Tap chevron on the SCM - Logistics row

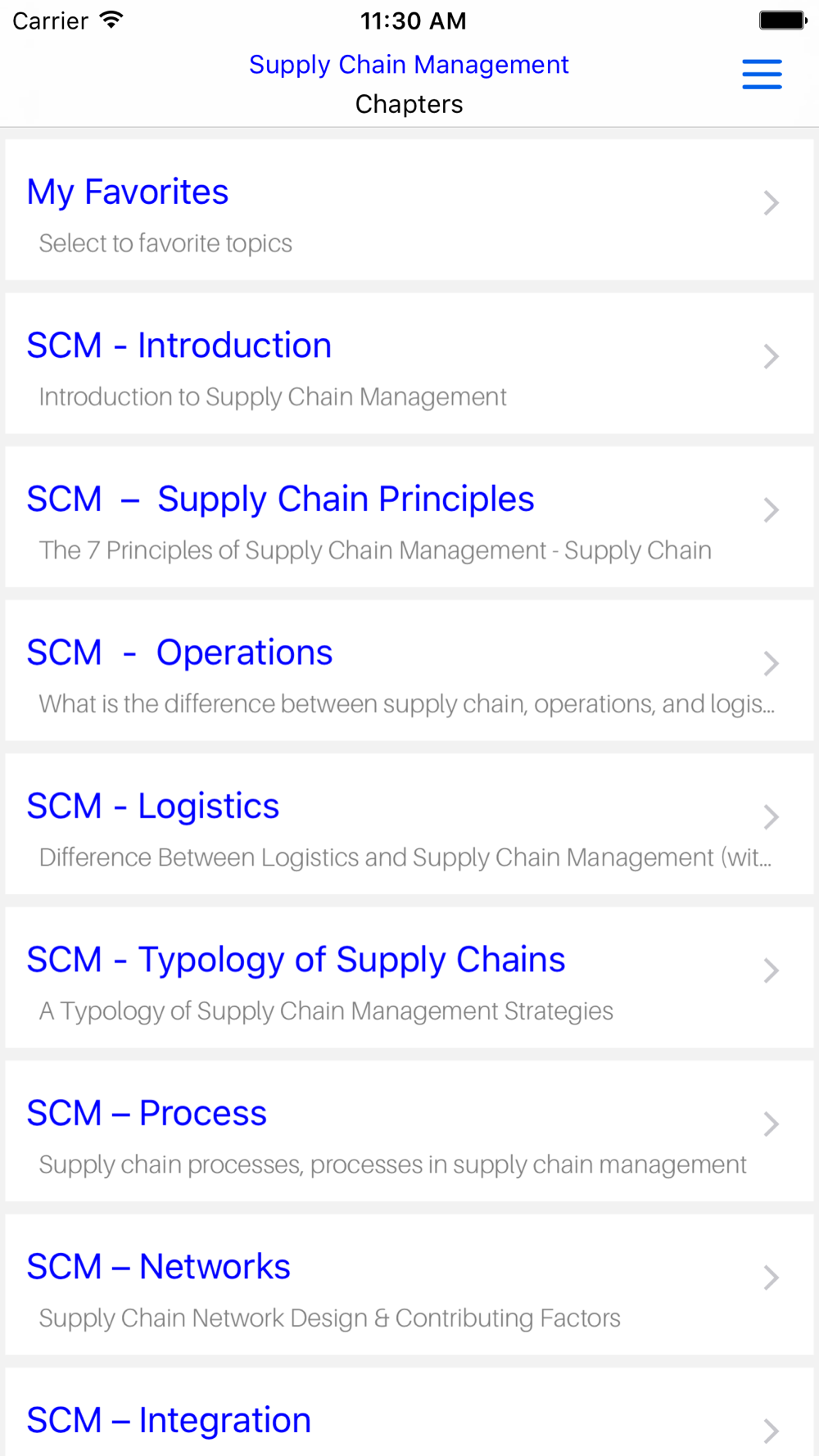tap(771, 817)
